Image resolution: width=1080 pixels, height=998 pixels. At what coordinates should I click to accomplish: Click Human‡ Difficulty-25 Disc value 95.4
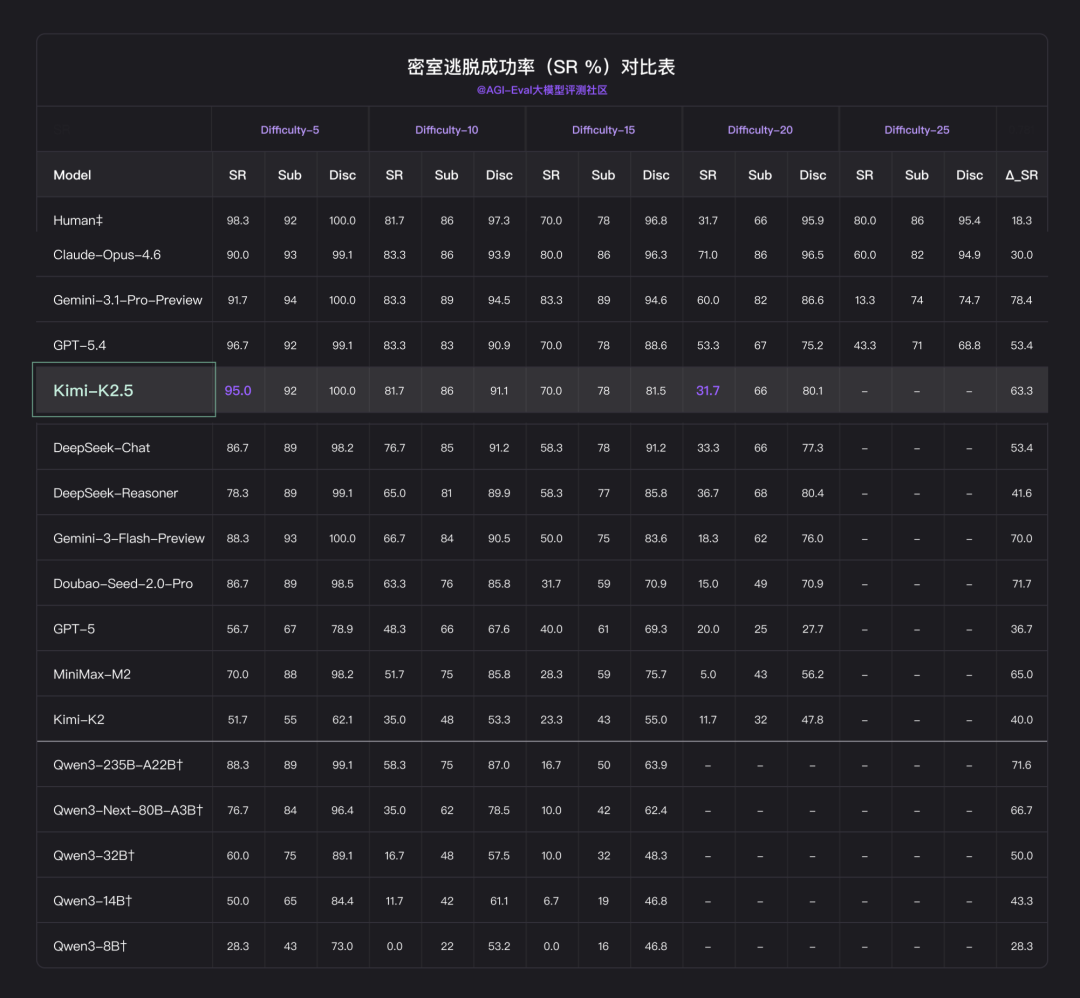(969, 220)
